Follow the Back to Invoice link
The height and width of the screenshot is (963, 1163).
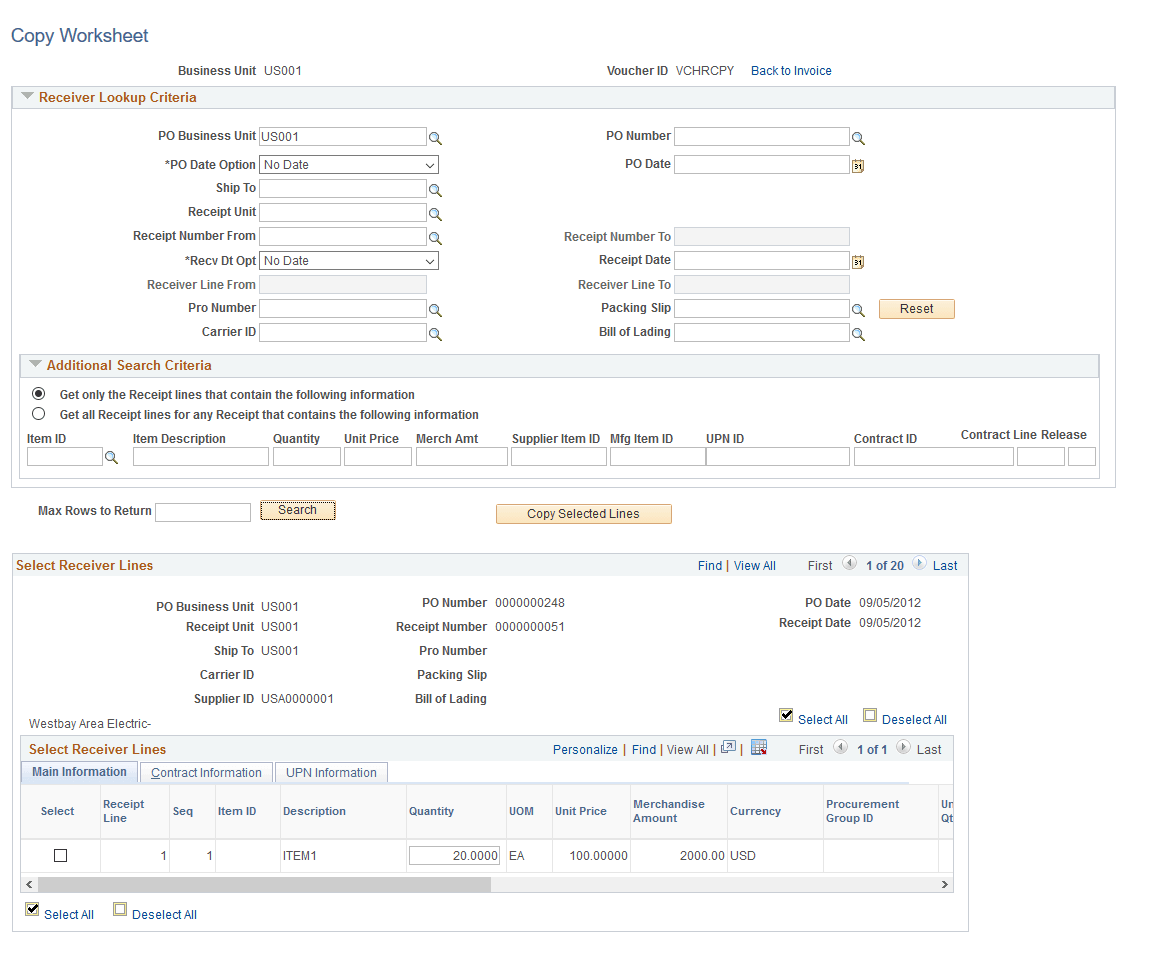point(791,70)
